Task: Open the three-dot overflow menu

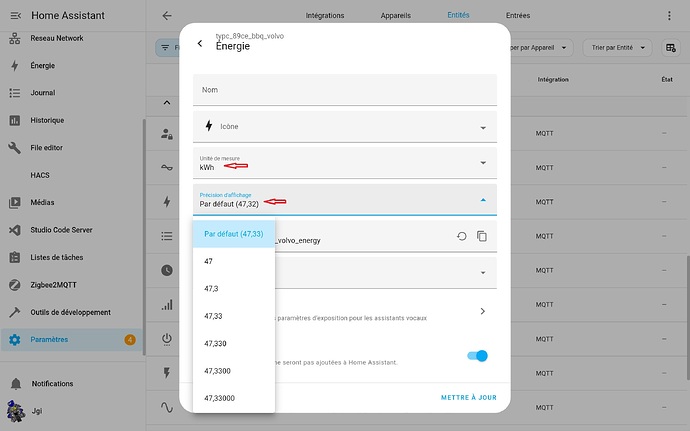Action: (669, 16)
